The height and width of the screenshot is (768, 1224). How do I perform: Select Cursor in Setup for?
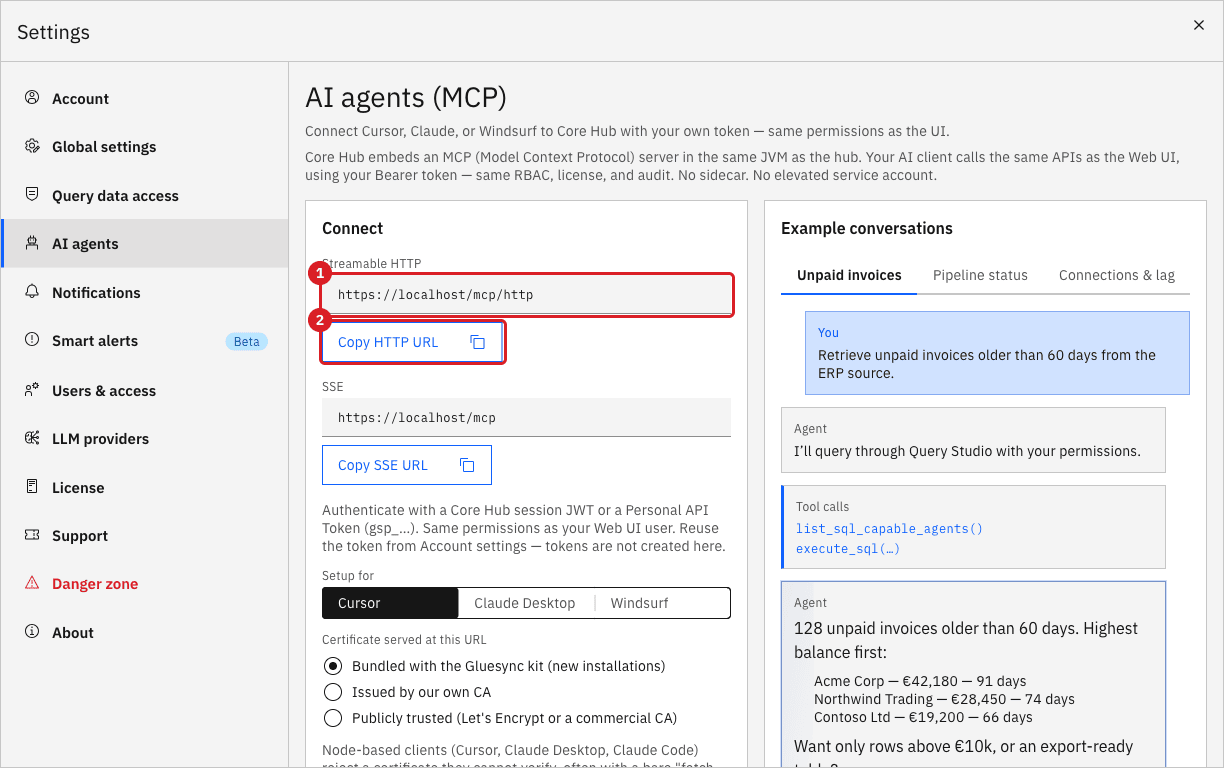coord(390,603)
